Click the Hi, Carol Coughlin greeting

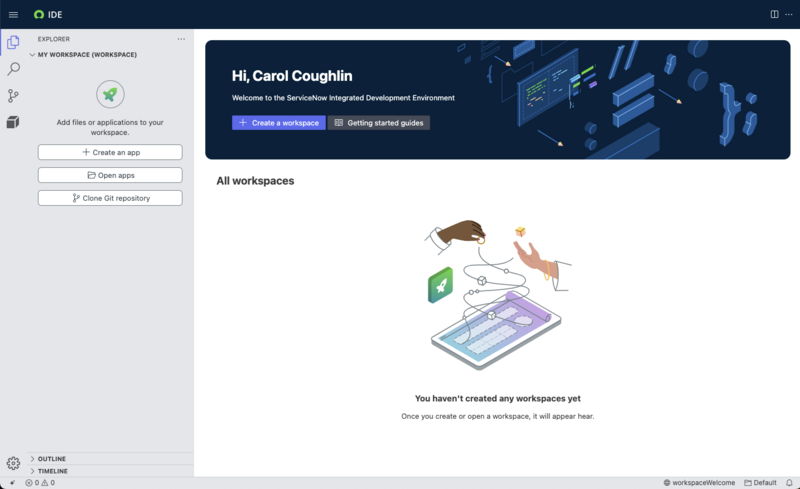pyautogui.click(x=292, y=76)
